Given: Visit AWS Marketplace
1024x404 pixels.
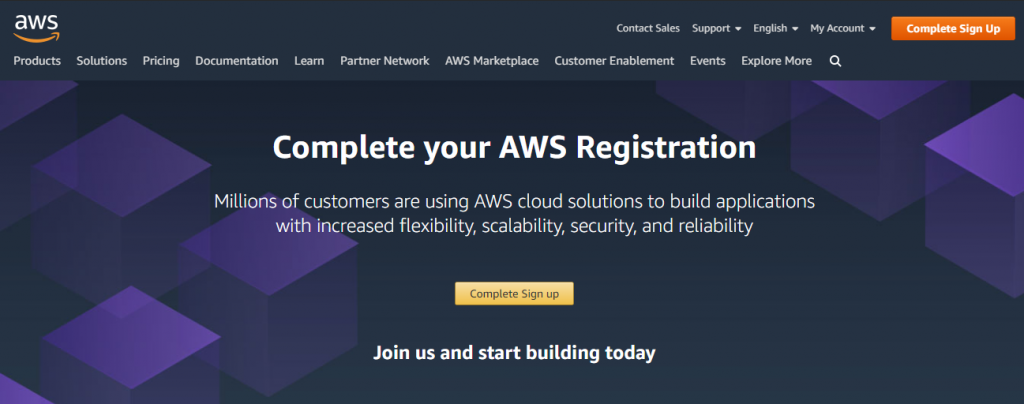Looking at the screenshot, I should tap(492, 61).
